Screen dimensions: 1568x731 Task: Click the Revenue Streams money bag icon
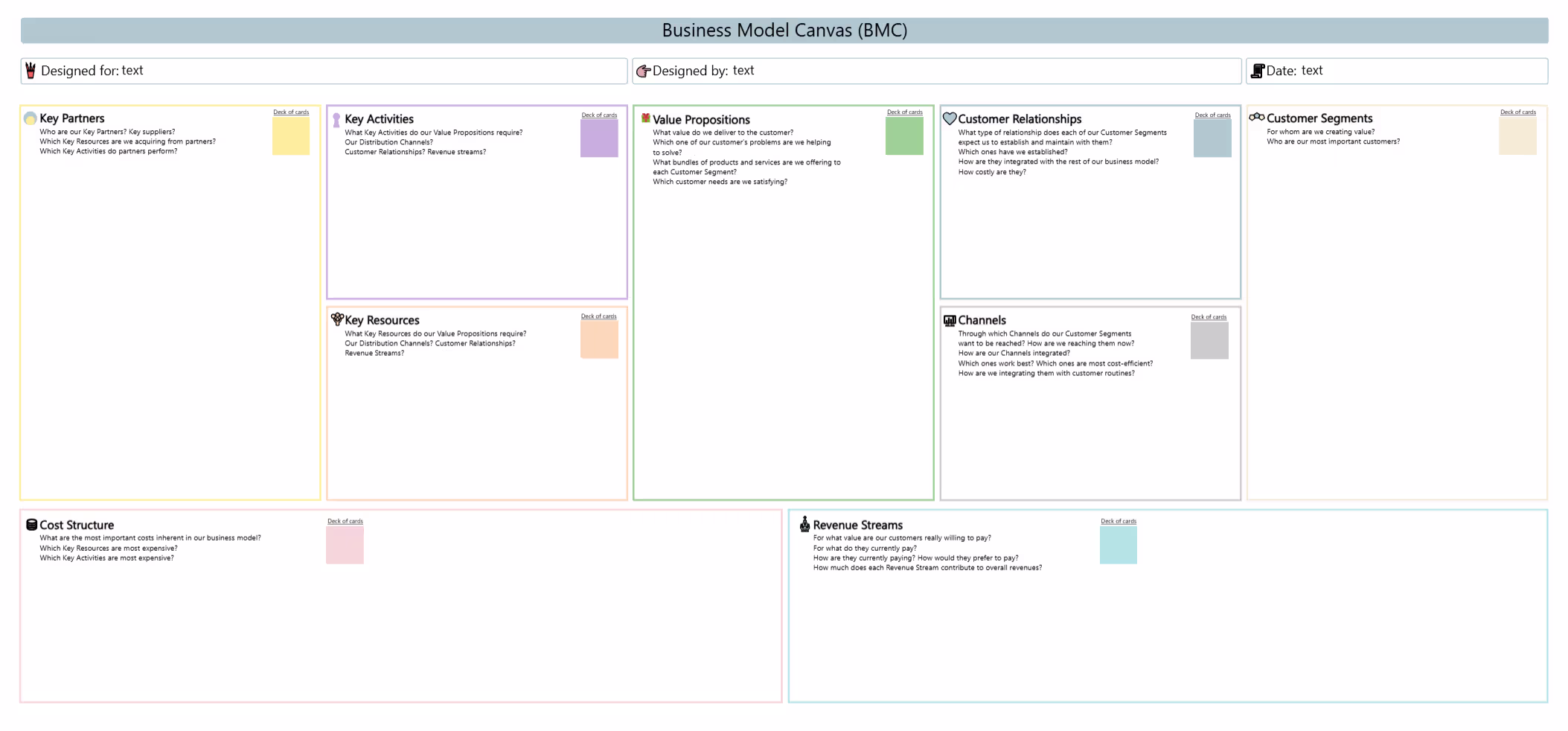click(x=804, y=525)
